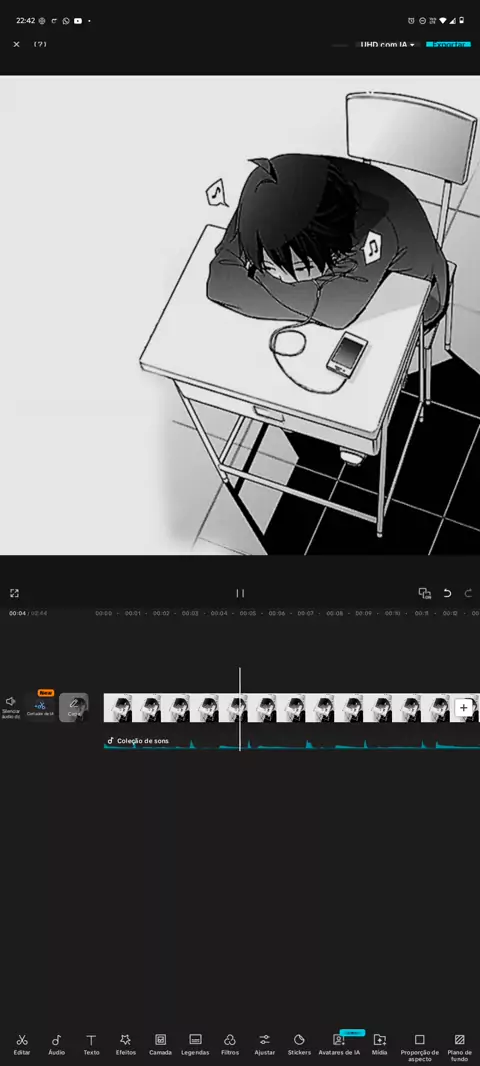
Task: Open the Cortador de IA tool
Action: point(41,708)
